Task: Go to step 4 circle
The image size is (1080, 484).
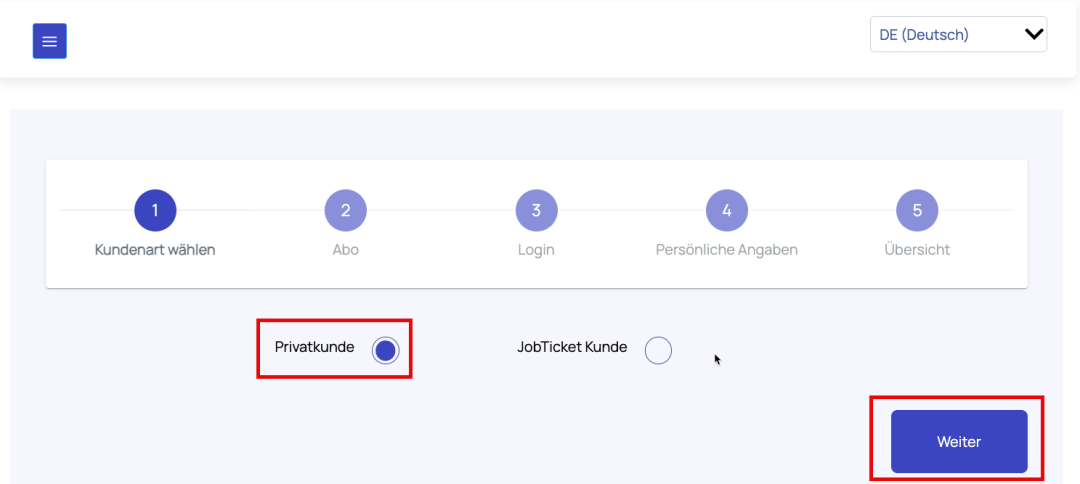Action: (x=727, y=210)
